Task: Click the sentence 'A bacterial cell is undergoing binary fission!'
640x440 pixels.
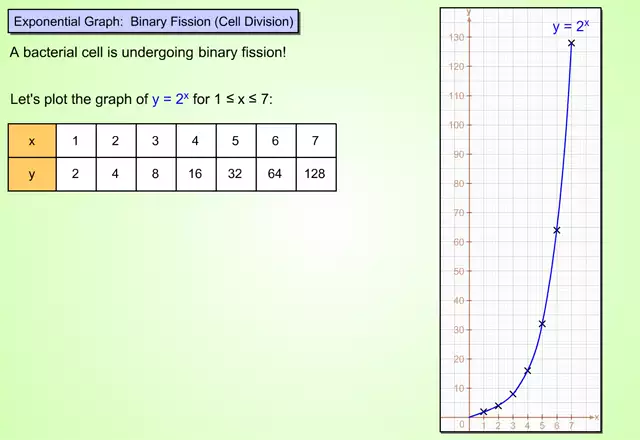Action: coord(148,53)
